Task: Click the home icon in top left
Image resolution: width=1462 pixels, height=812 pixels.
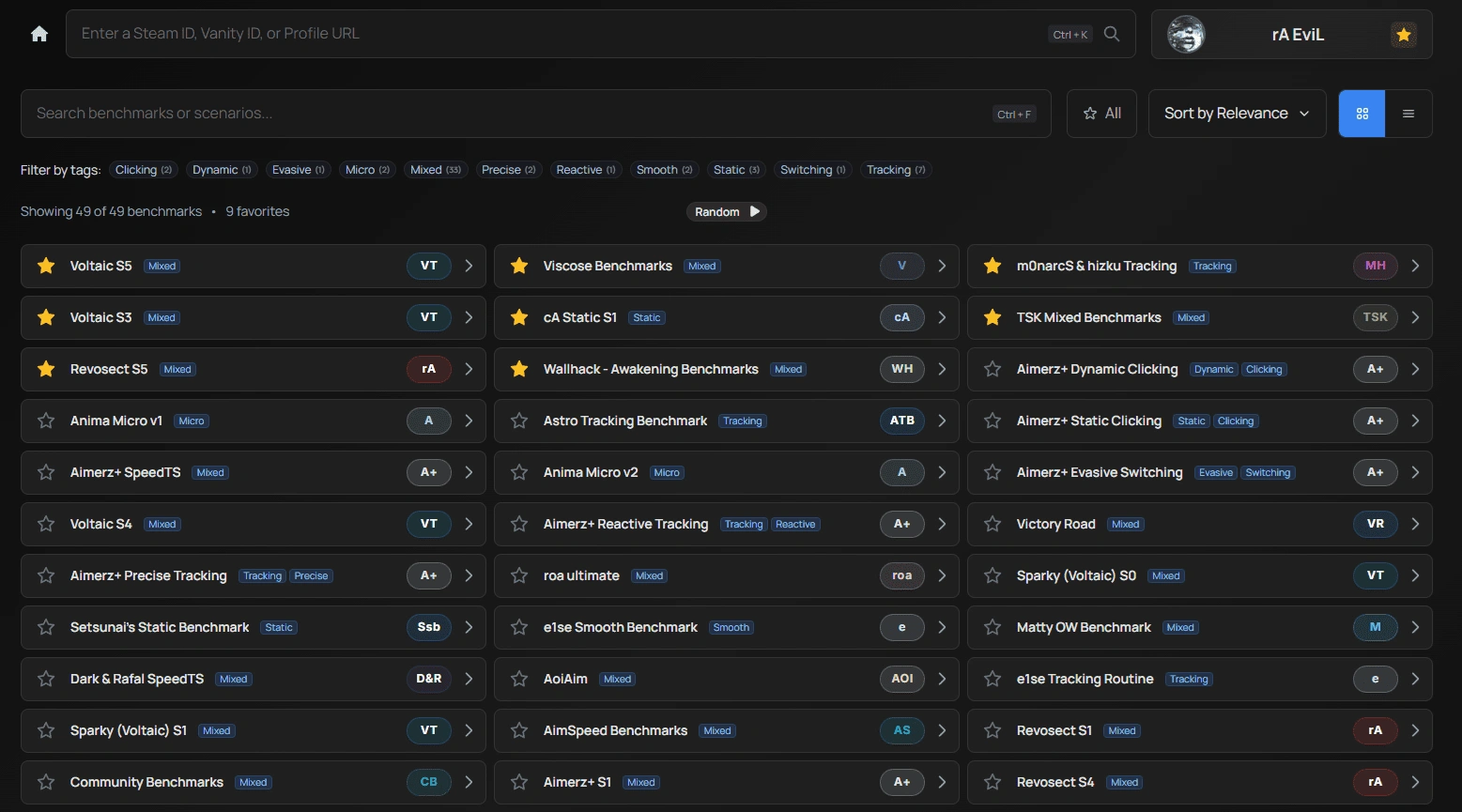Action: pos(38,33)
